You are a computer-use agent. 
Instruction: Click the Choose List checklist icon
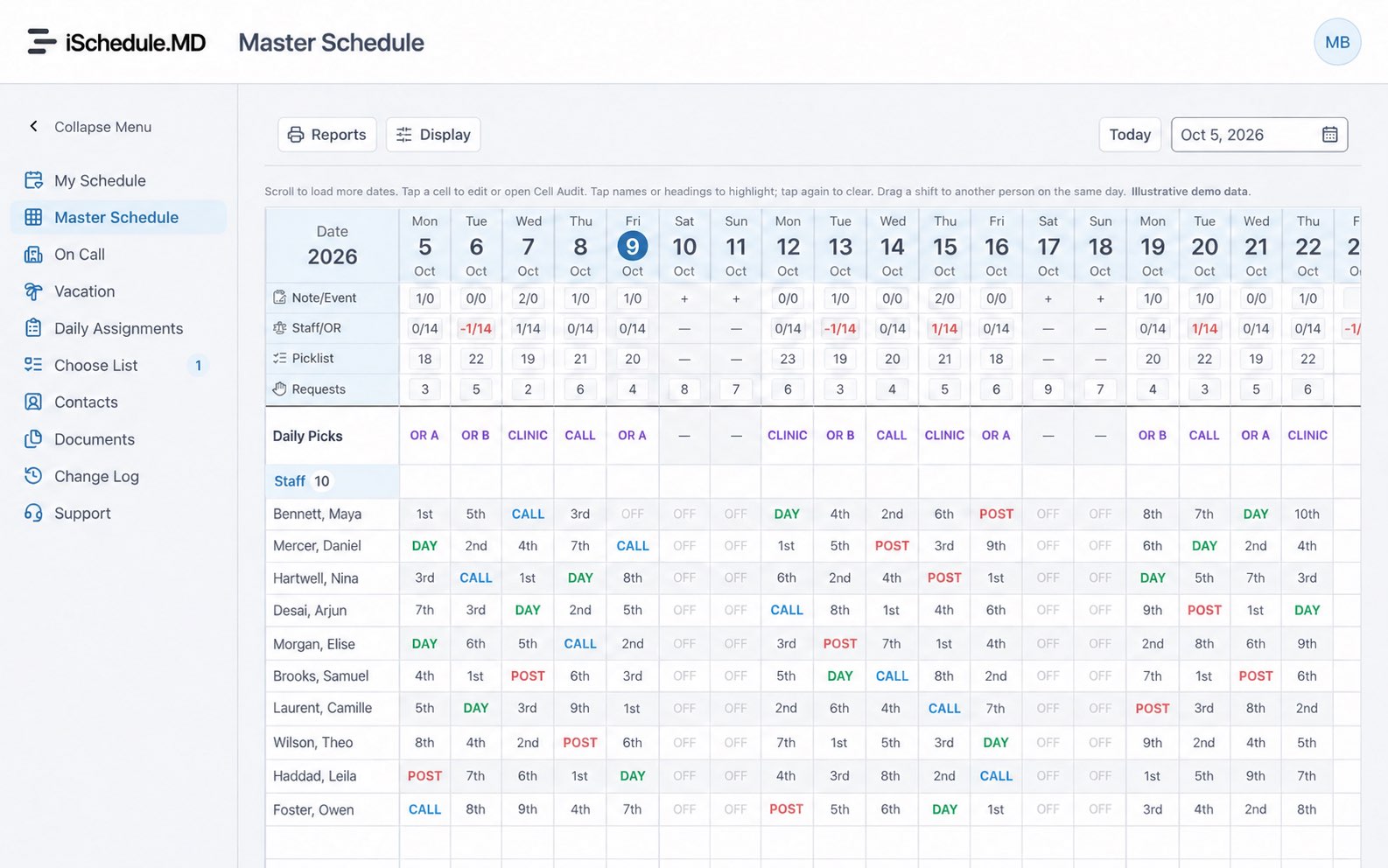[33, 365]
